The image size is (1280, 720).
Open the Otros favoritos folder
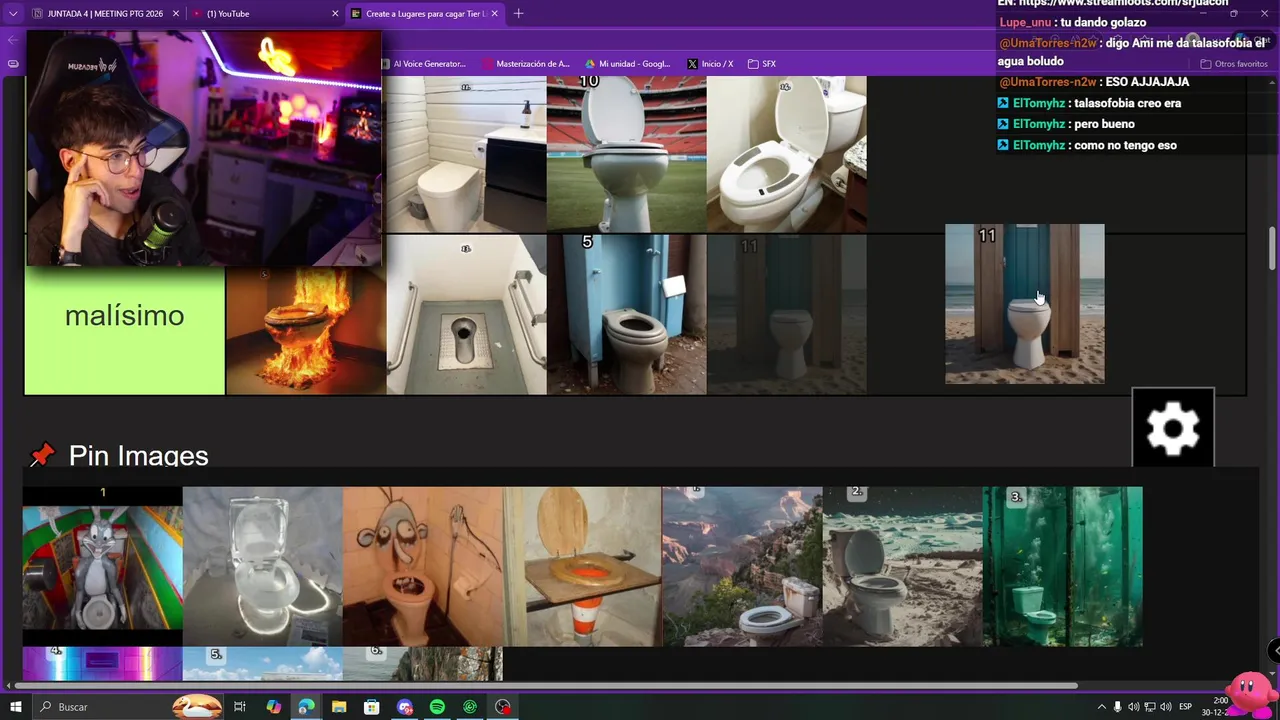point(1234,64)
